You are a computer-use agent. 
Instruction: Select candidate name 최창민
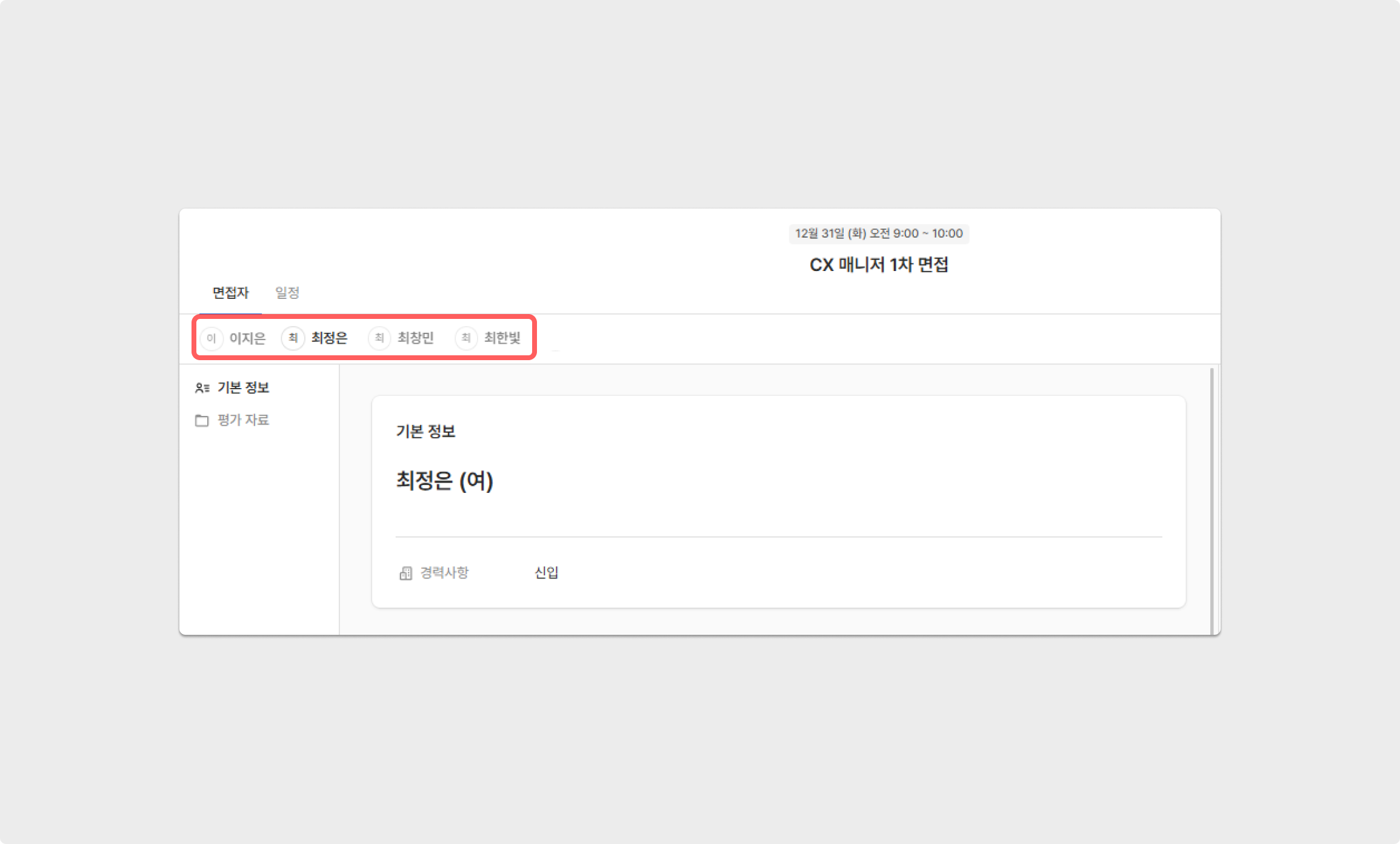(x=416, y=338)
